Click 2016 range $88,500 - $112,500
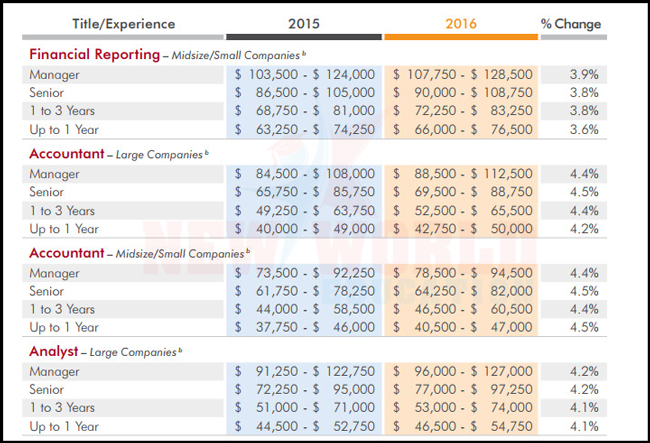This screenshot has height=443, width=650. click(x=463, y=174)
